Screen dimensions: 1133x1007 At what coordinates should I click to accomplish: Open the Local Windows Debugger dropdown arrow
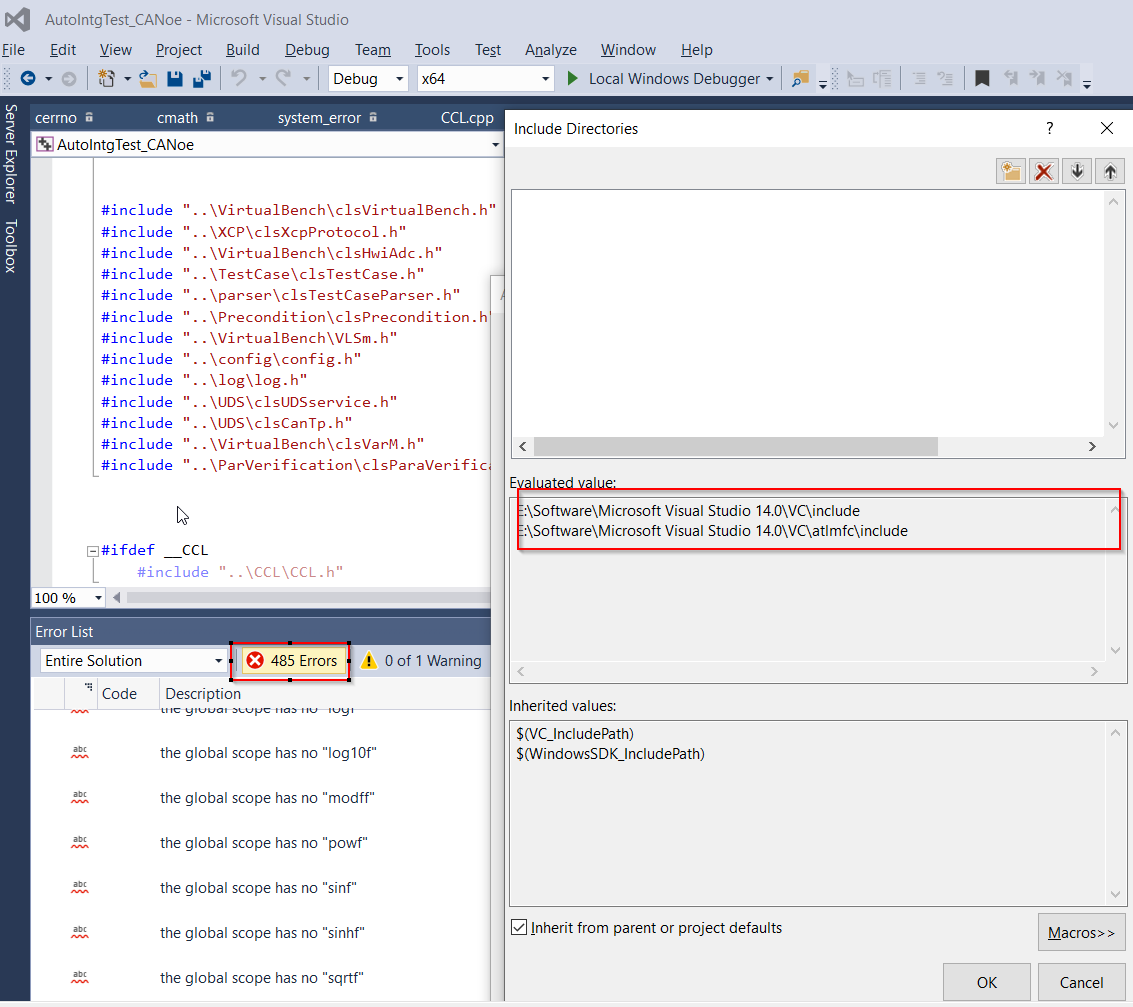[770, 79]
